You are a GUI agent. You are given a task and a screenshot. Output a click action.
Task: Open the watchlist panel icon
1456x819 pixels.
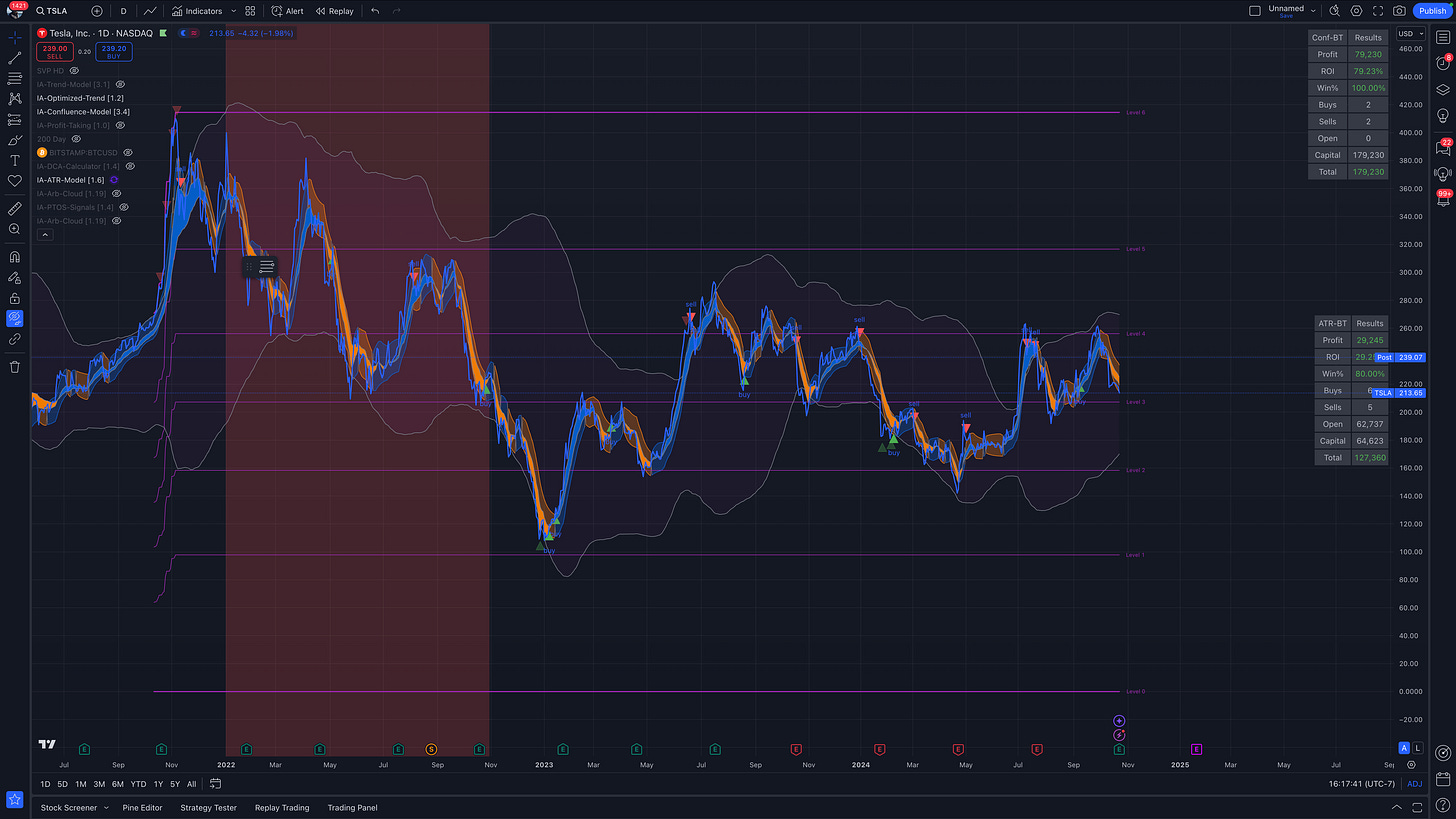pyautogui.click(x=1442, y=37)
